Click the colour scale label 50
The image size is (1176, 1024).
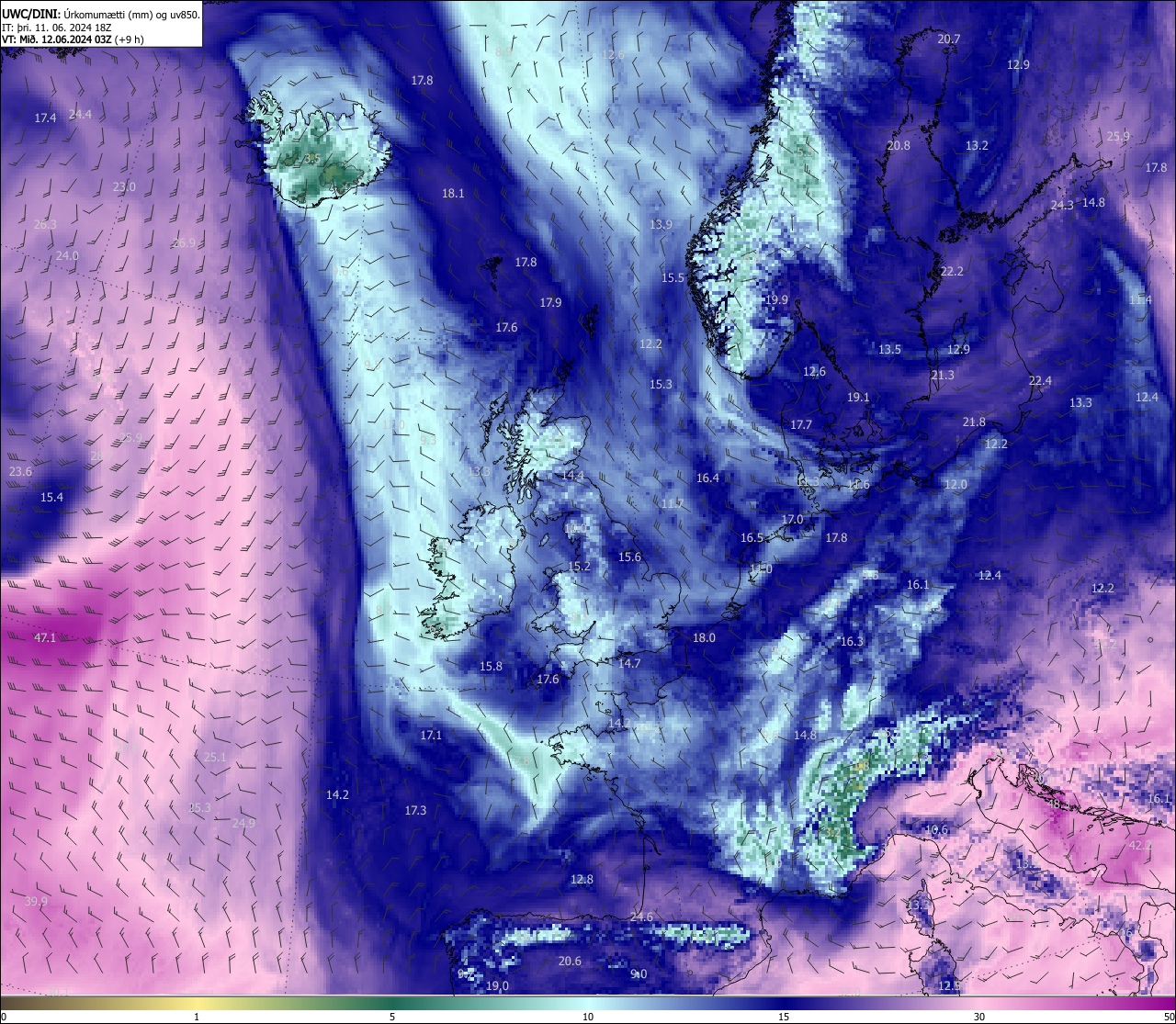click(x=1168, y=1016)
